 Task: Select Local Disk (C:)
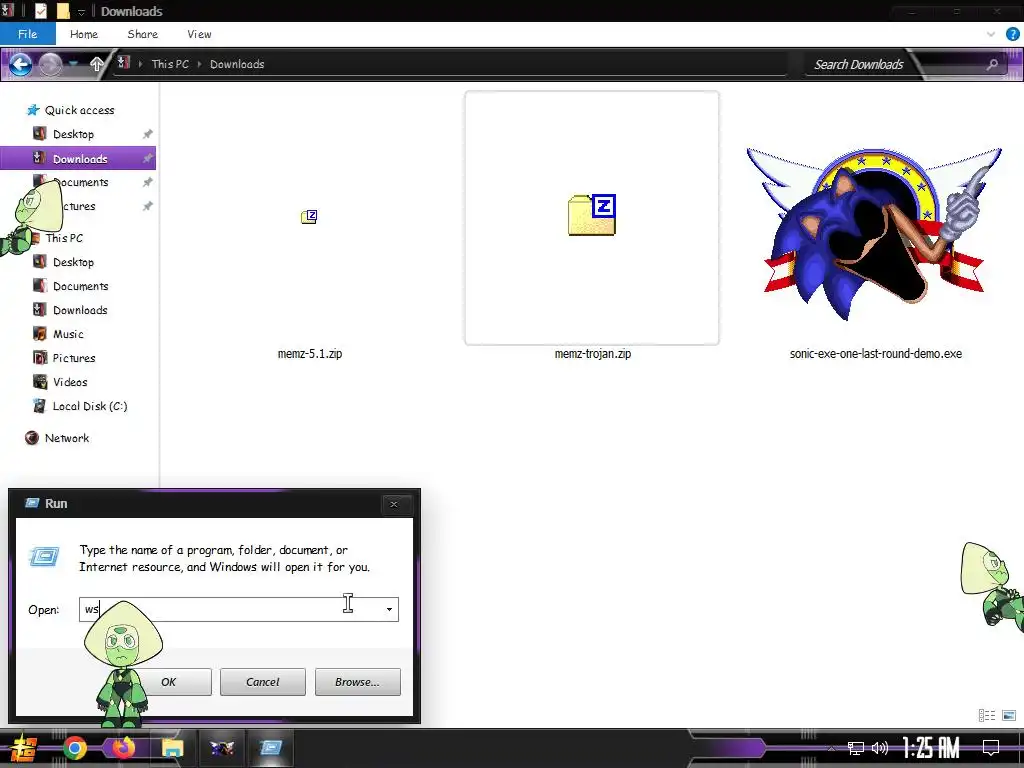click(x=89, y=406)
